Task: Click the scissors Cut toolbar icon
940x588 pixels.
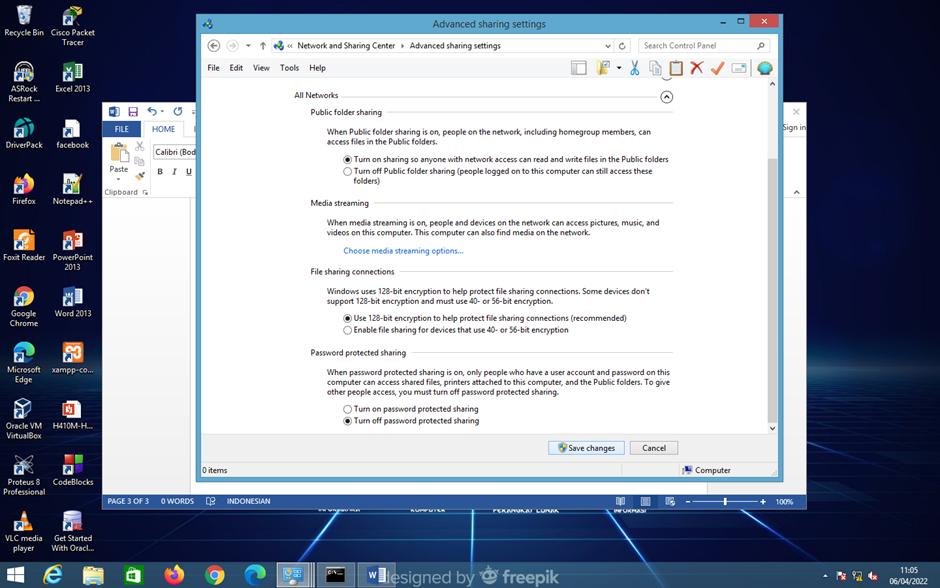Action: [x=634, y=68]
